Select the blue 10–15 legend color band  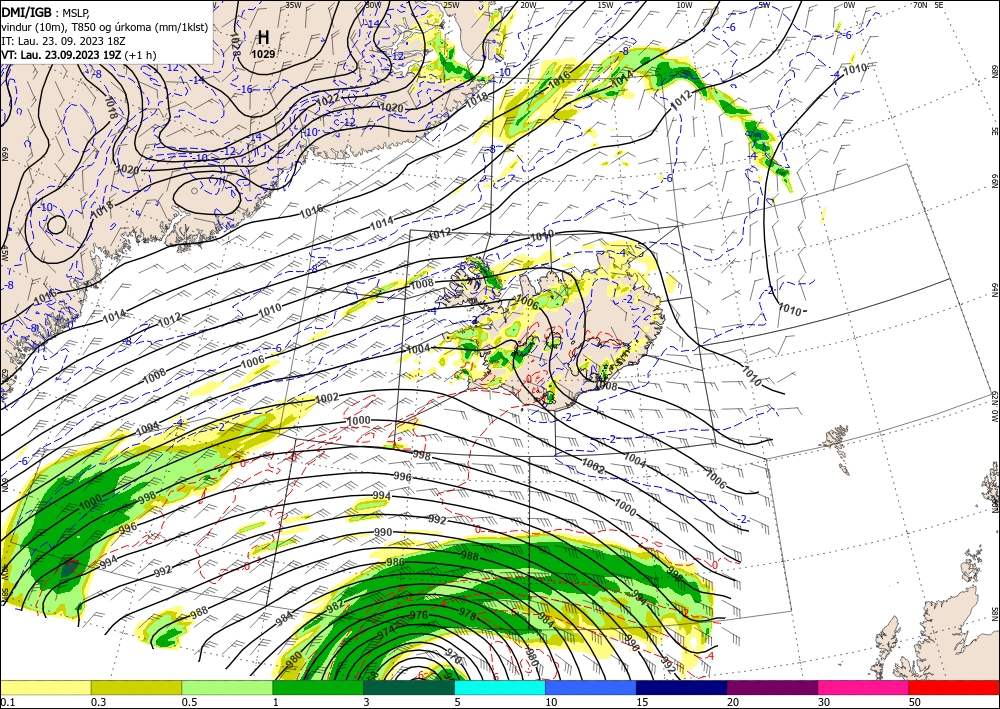pos(591,687)
